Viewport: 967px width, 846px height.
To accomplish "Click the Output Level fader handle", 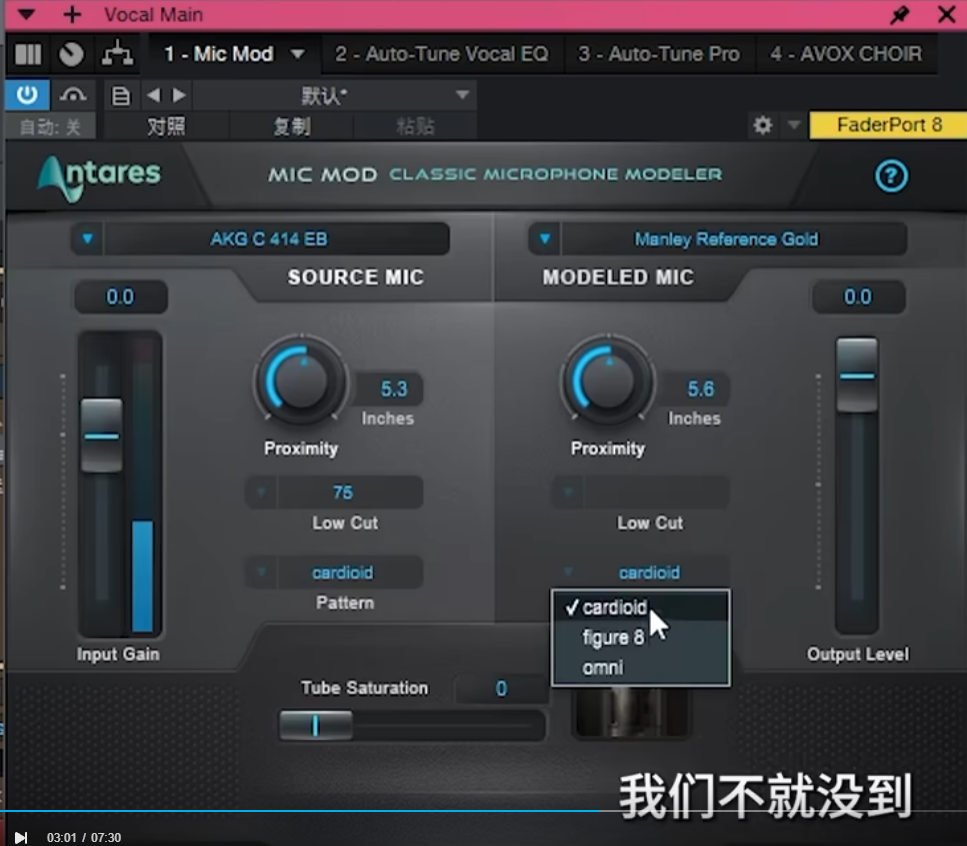I will (x=857, y=376).
